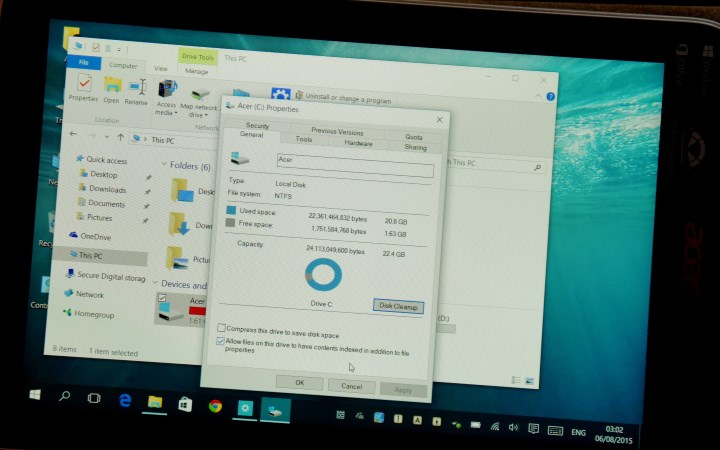Open the File tab in Explorer
Screen dimensions: 720x450
[x=84, y=62]
